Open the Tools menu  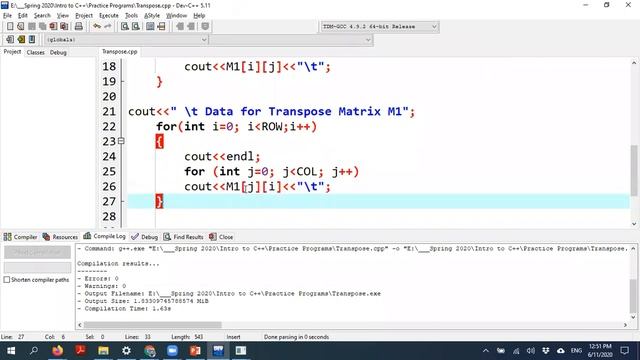(131, 16)
